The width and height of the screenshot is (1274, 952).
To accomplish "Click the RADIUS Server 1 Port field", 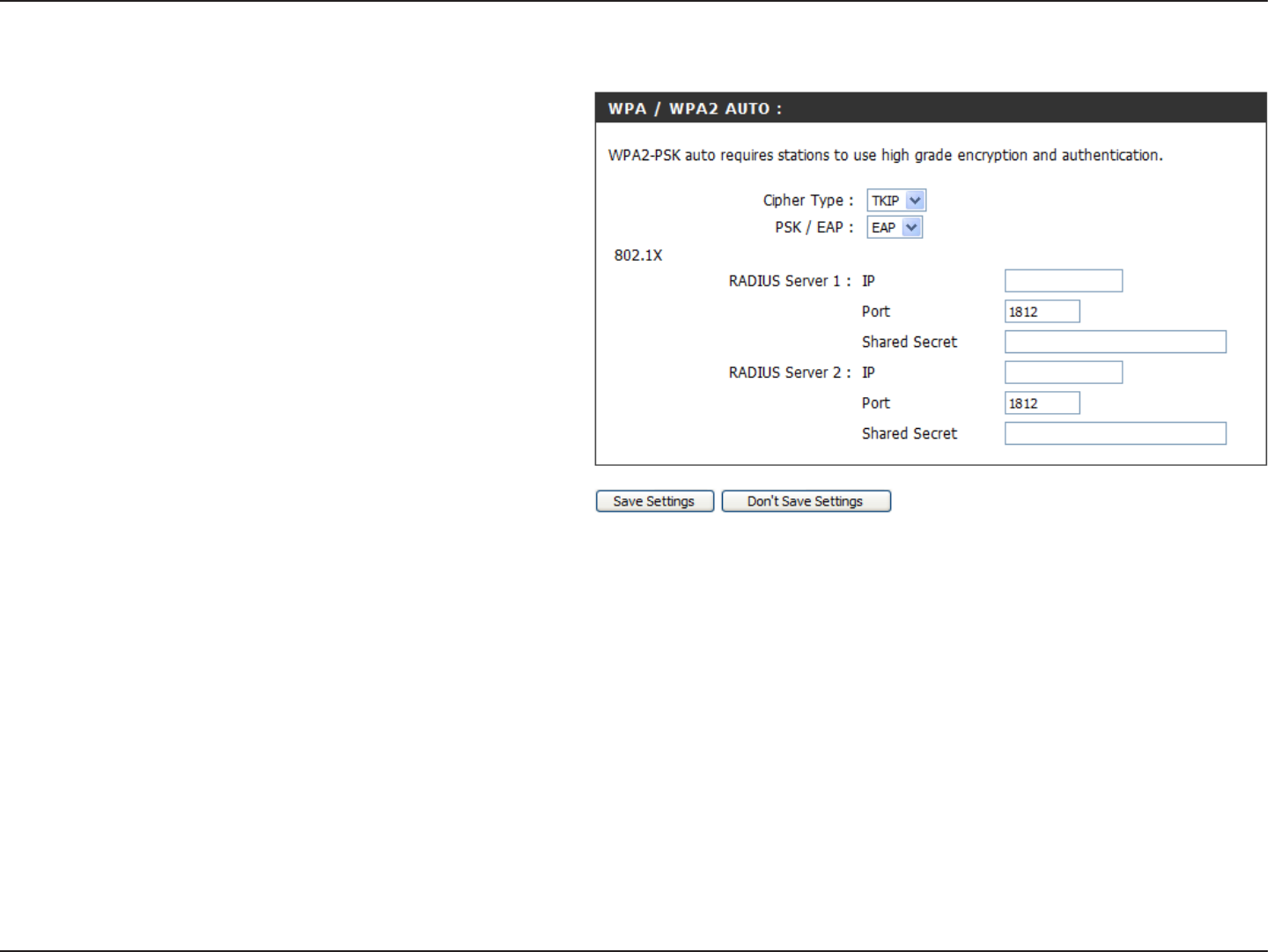I will click(1042, 312).
